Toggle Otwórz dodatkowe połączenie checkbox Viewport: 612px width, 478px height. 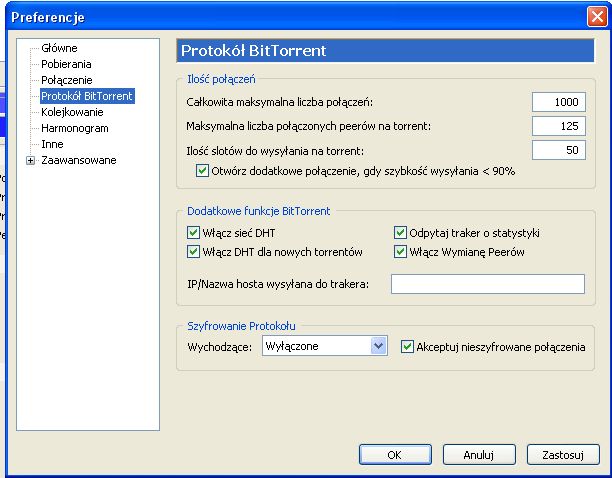202,171
